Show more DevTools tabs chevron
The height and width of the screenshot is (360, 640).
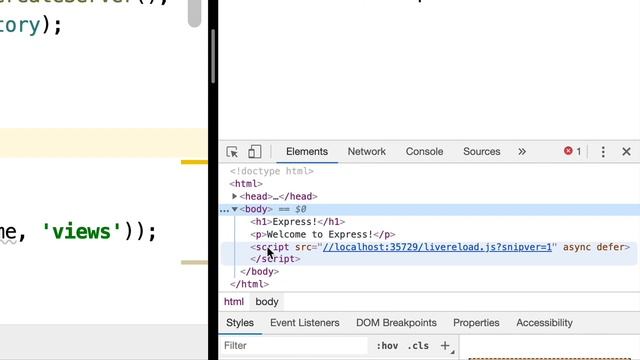(x=522, y=152)
